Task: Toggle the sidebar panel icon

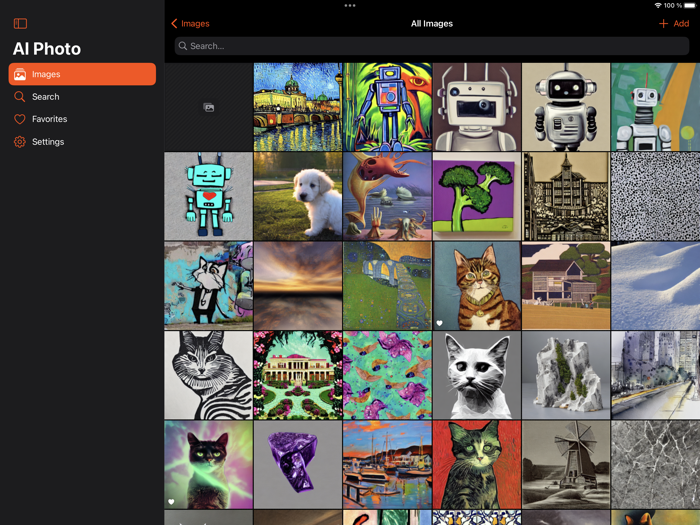Action: [x=21, y=23]
